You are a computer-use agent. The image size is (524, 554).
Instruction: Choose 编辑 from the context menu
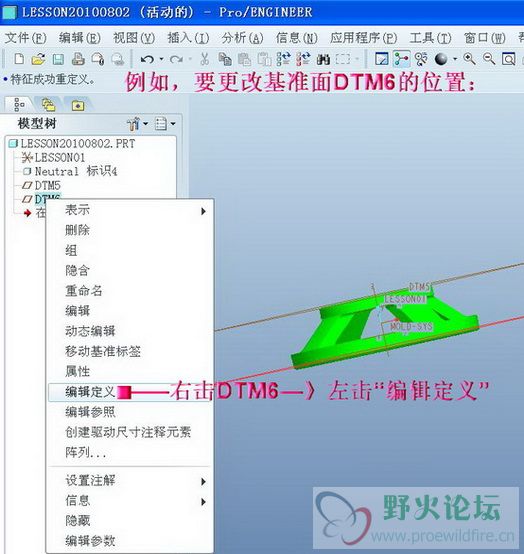(x=131, y=311)
